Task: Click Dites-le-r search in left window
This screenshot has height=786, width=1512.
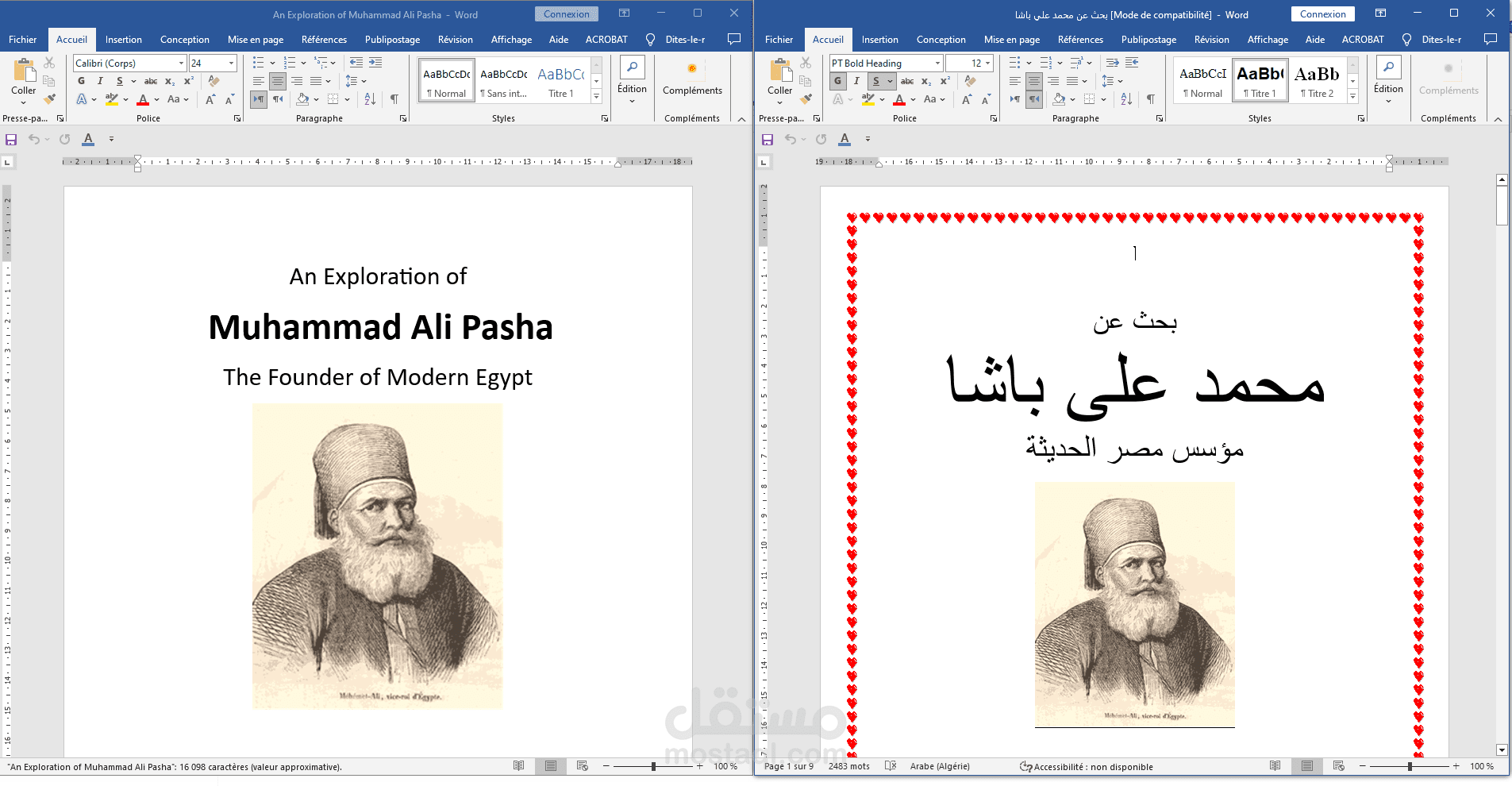Action: pyautogui.click(x=676, y=39)
